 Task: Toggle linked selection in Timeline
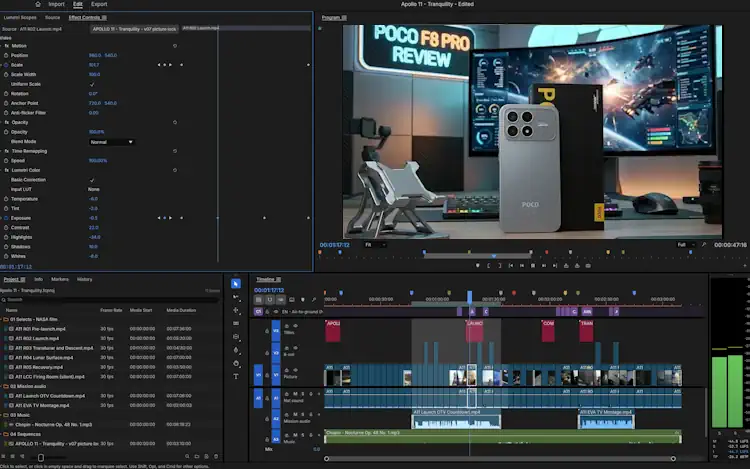281,300
